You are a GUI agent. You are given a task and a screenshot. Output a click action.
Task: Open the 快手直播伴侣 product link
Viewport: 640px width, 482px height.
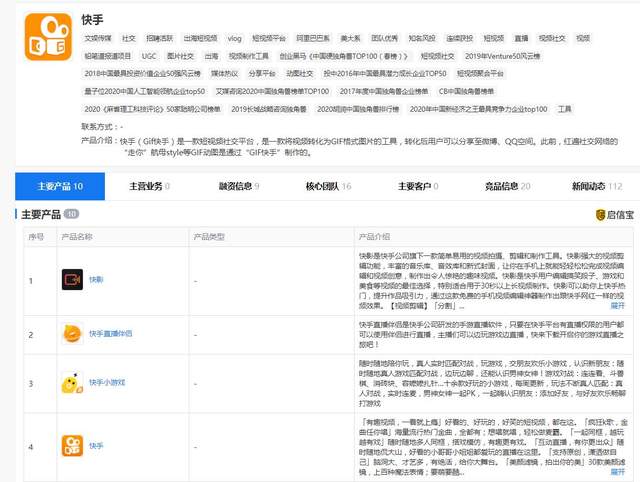pyautogui.click(x=111, y=334)
